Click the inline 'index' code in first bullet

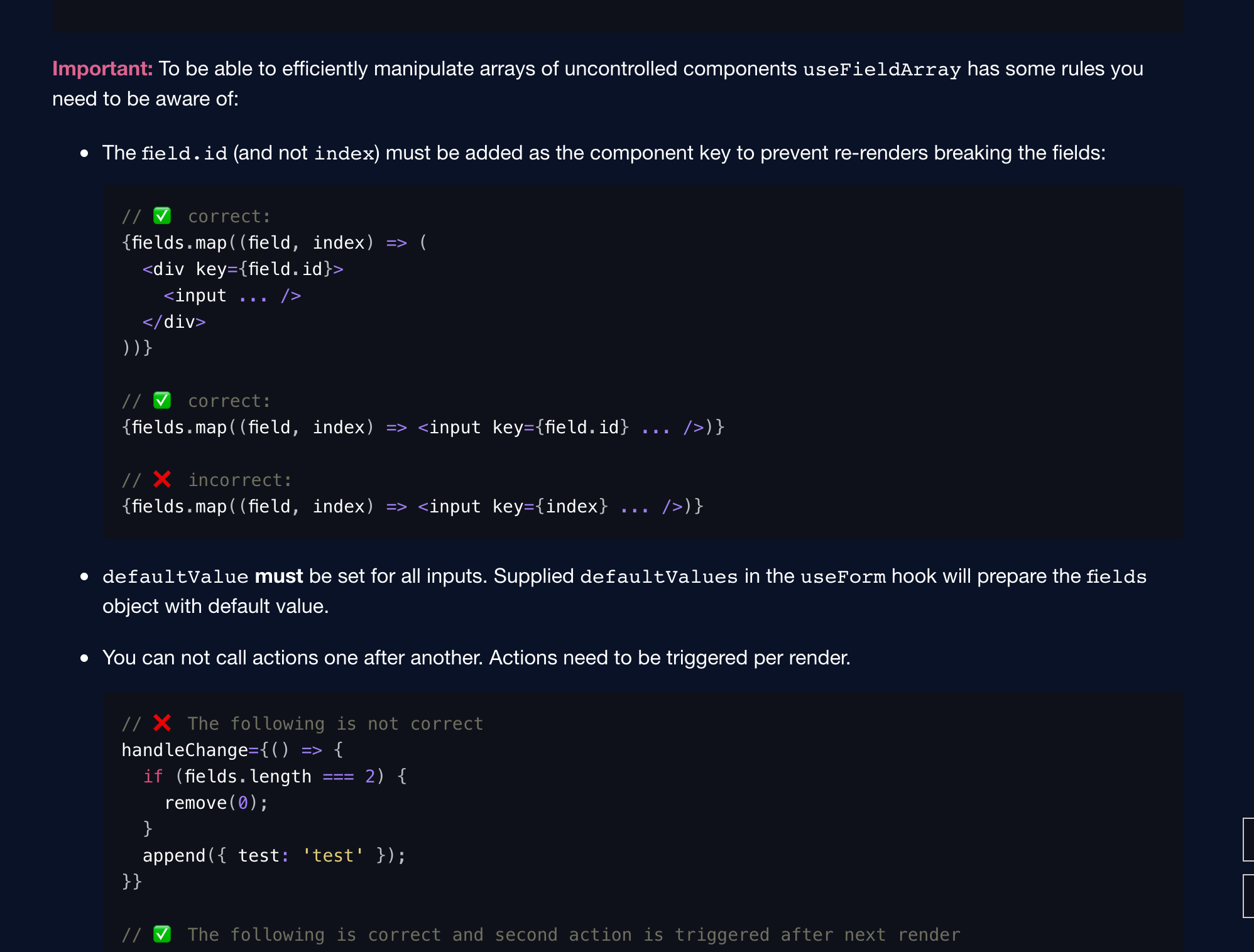[x=344, y=153]
